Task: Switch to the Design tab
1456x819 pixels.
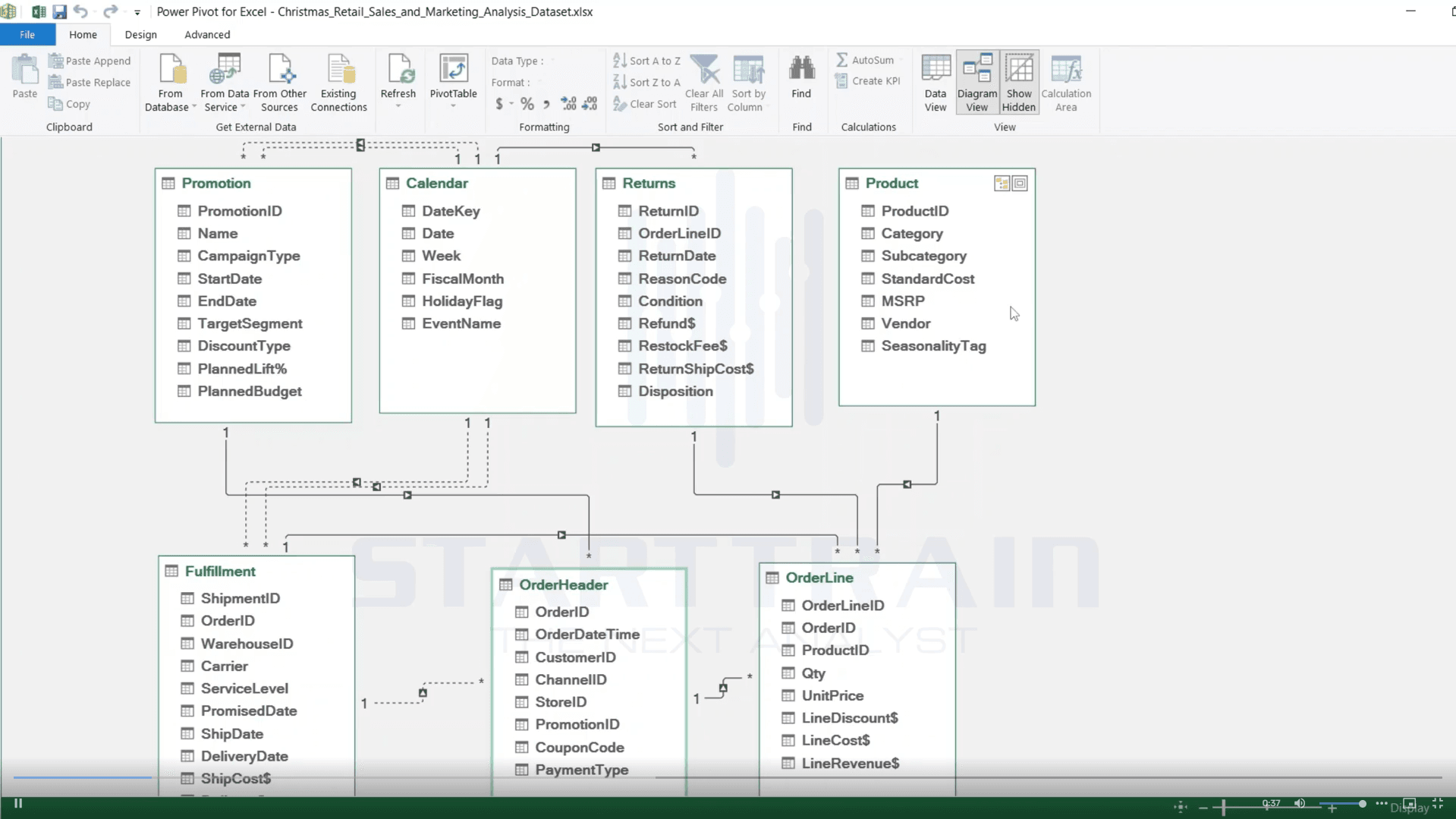Action: (x=140, y=35)
